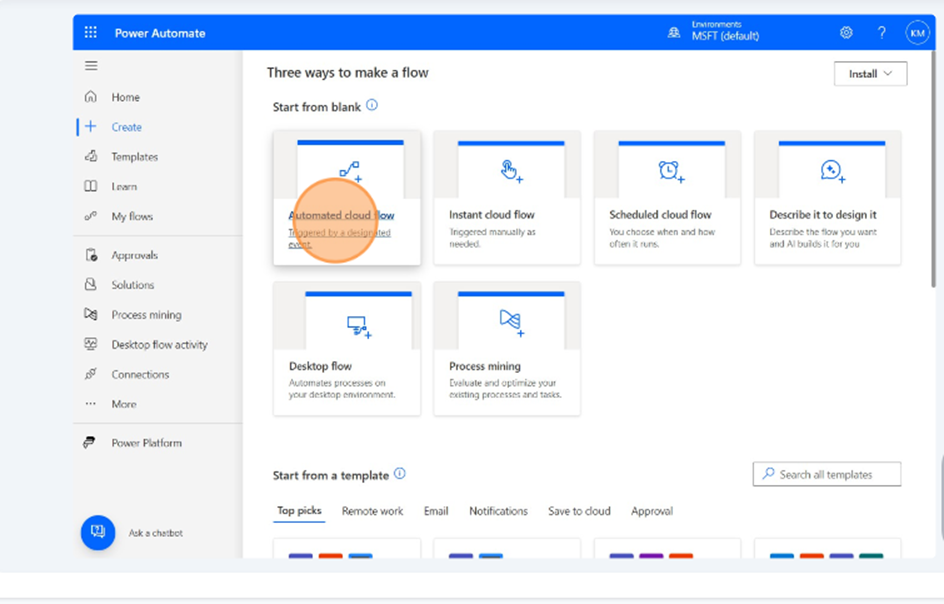Viewport: 944px width, 604px height.
Task: Click the Connections plug icon
Action: (x=90, y=374)
